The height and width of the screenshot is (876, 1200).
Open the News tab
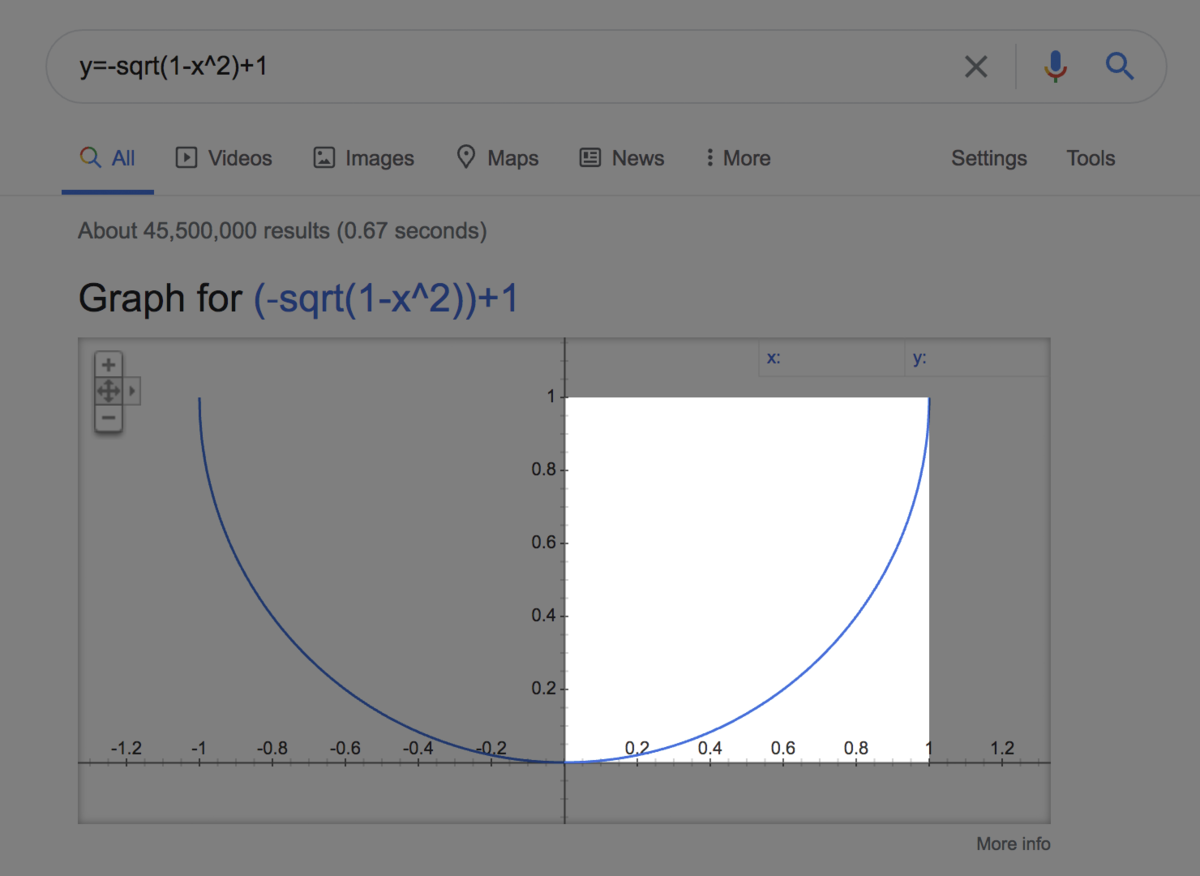[622, 158]
